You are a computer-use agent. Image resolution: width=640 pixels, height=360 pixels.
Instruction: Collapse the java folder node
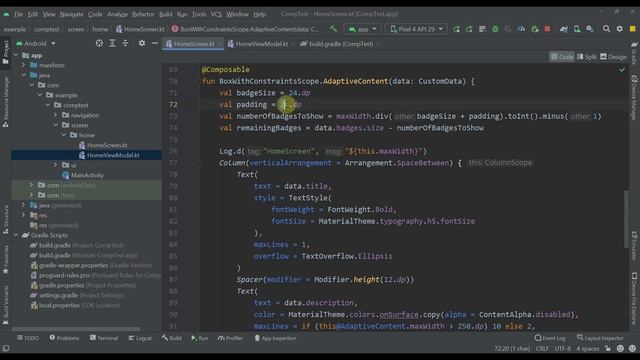[x=24, y=75]
